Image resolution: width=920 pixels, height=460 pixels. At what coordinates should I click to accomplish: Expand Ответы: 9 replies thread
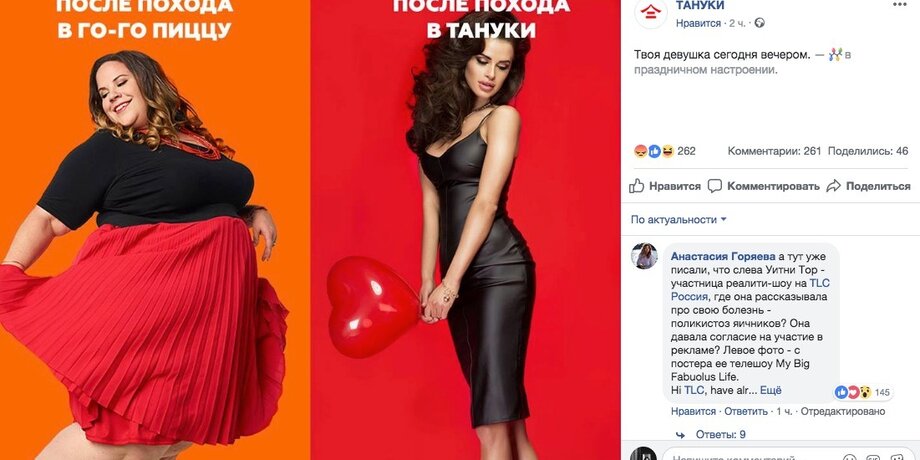click(721, 434)
